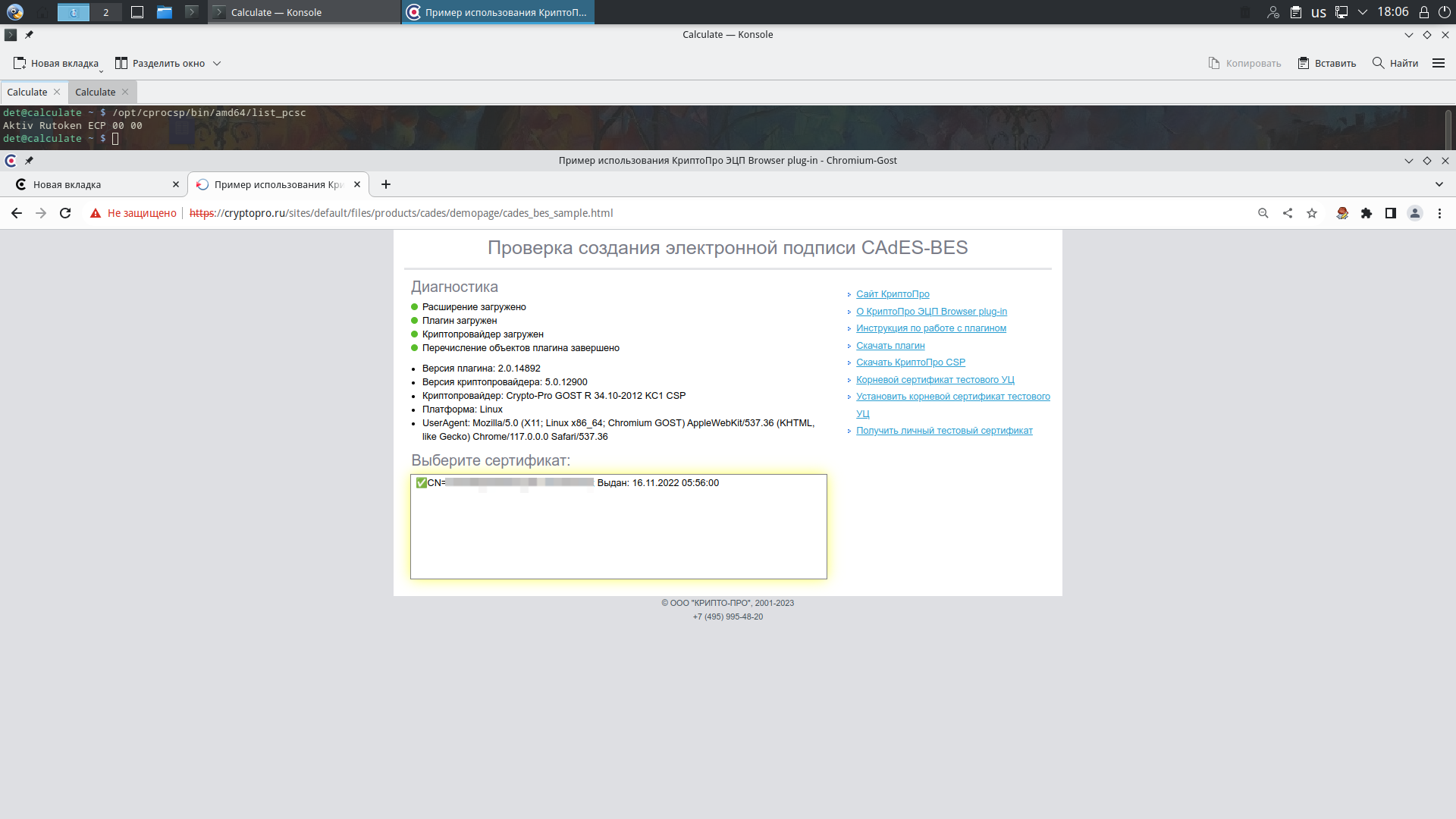Open the user switcher icon in tray

(x=1273, y=12)
